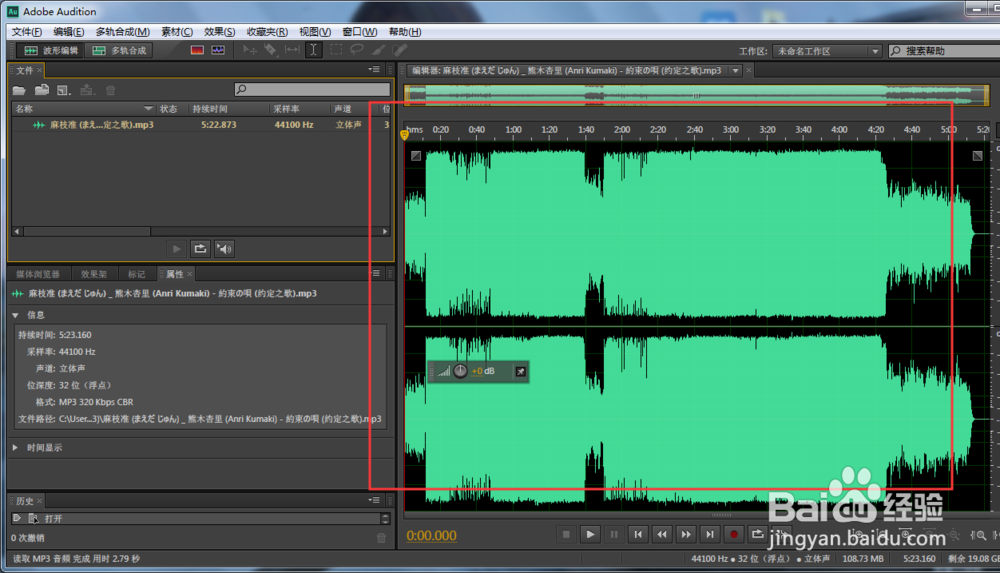Screen dimensions: 1000x573
Task: Open the 编辑(E) menu
Action: tap(68, 32)
